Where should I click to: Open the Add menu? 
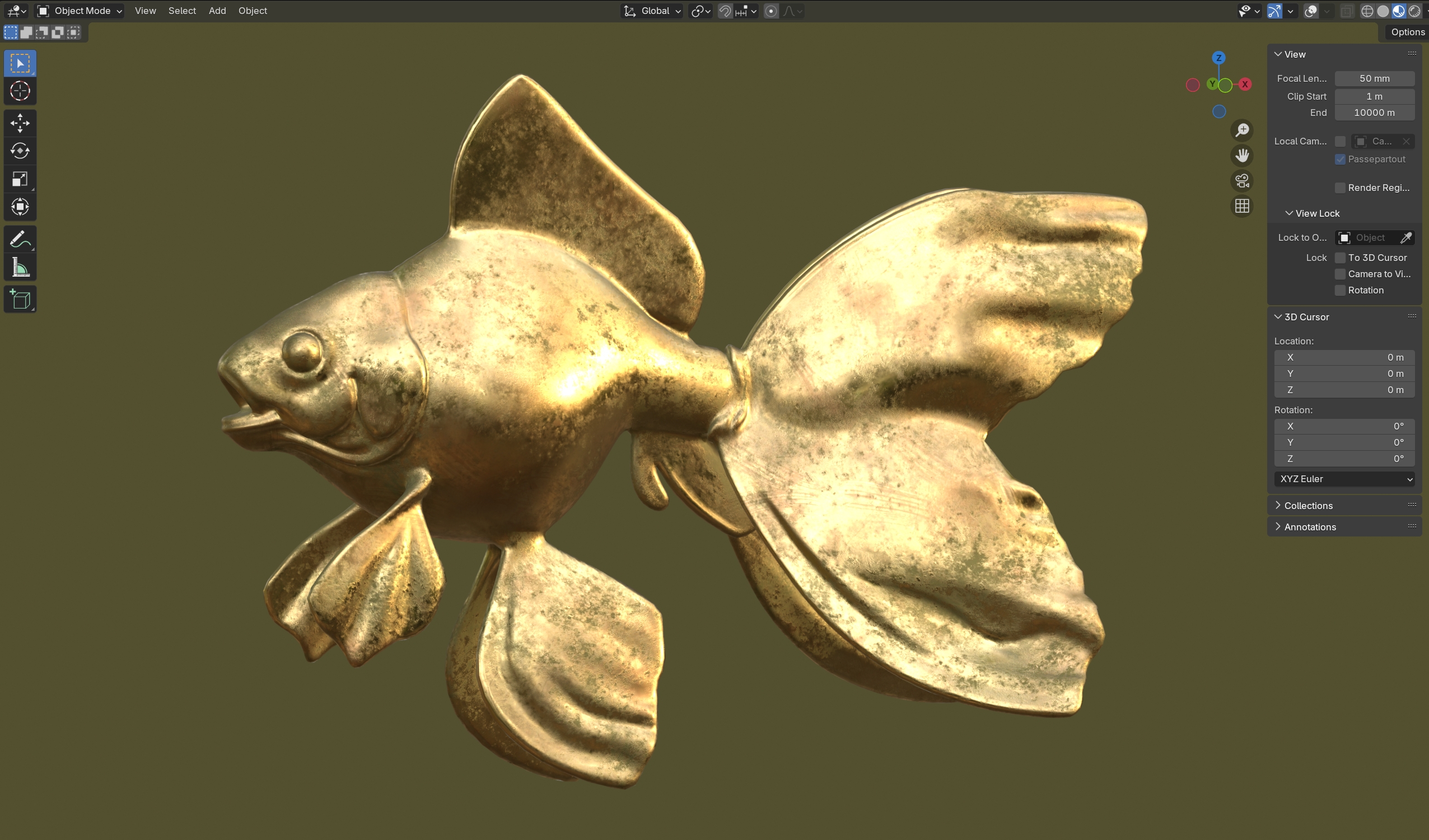(x=217, y=11)
